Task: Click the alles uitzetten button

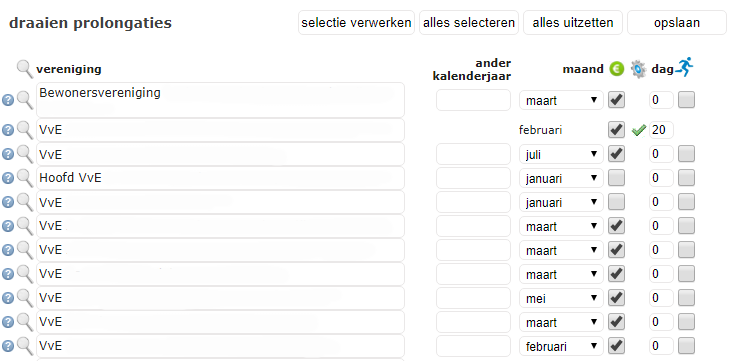Action: [573, 23]
